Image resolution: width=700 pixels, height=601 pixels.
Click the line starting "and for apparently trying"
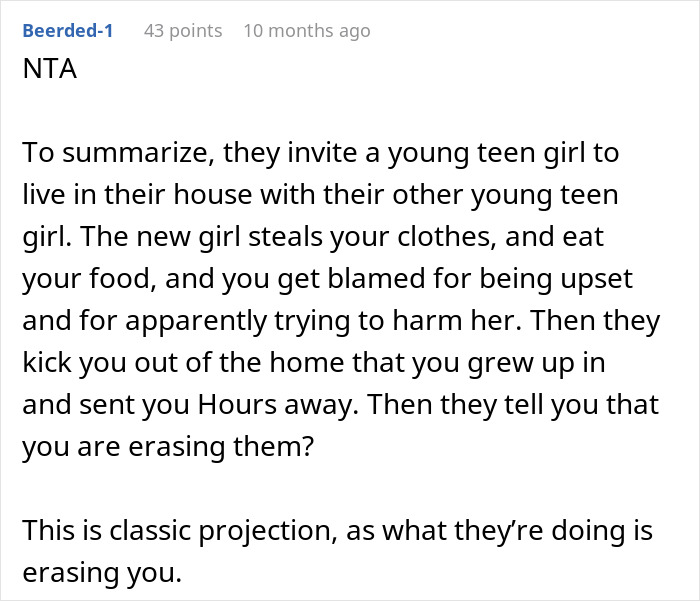341,322
